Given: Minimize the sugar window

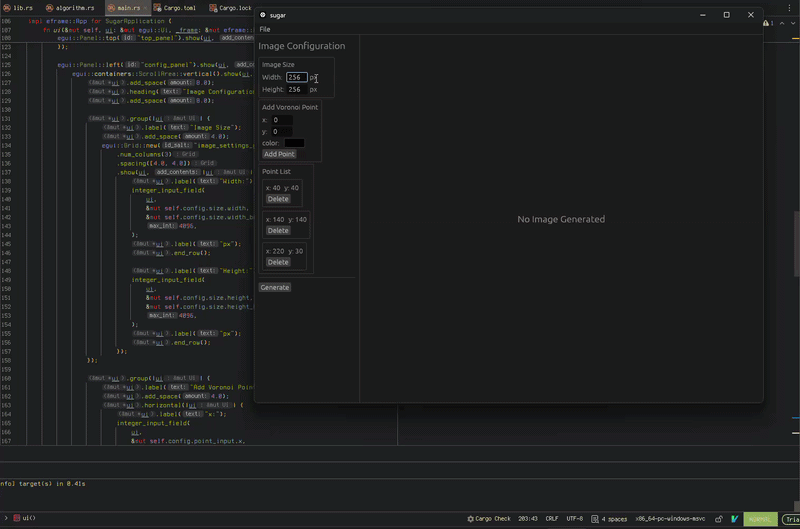Looking at the screenshot, I should tap(703, 15).
